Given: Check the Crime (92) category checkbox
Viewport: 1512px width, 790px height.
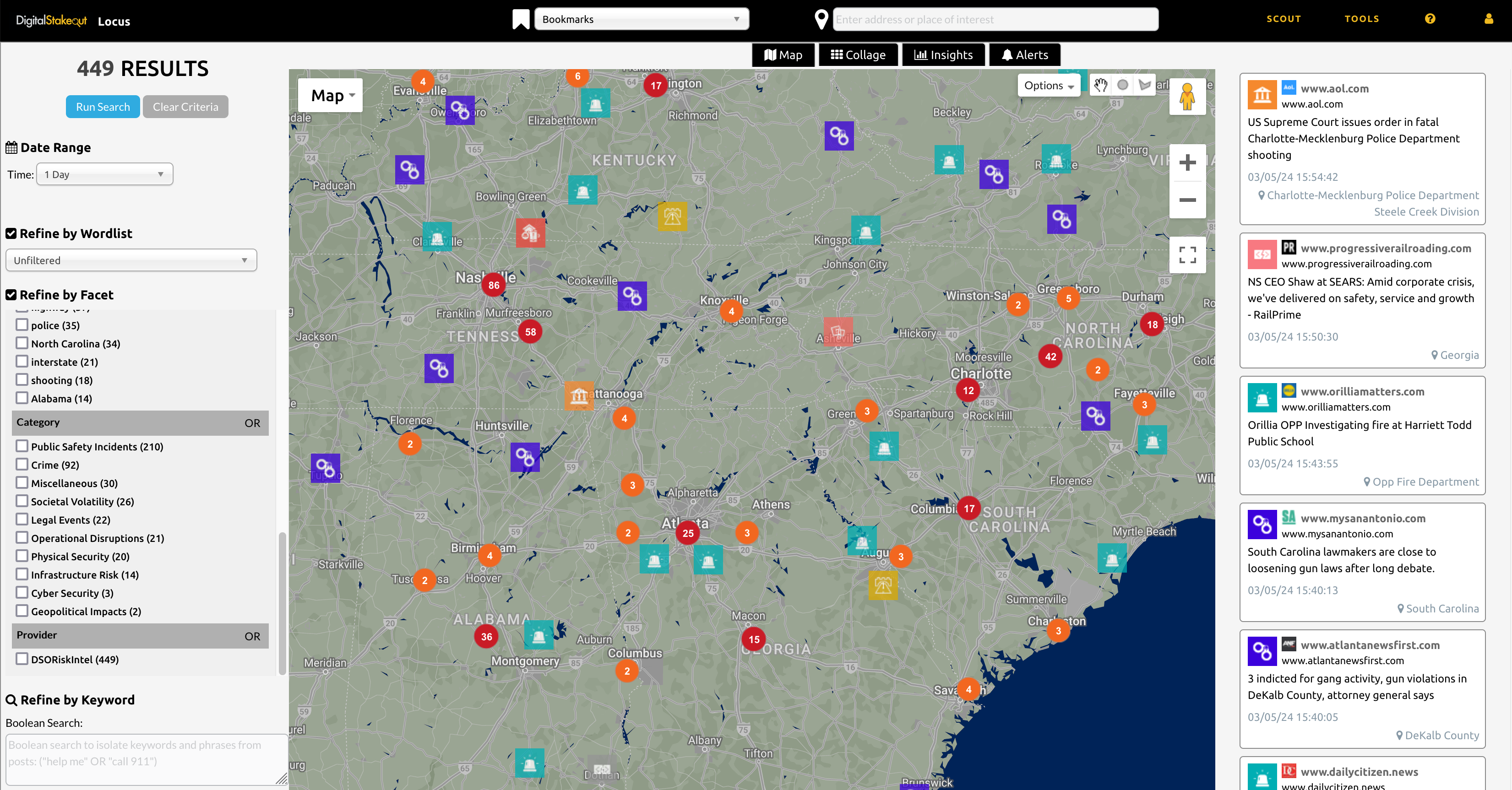Looking at the screenshot, I should 22,465.
